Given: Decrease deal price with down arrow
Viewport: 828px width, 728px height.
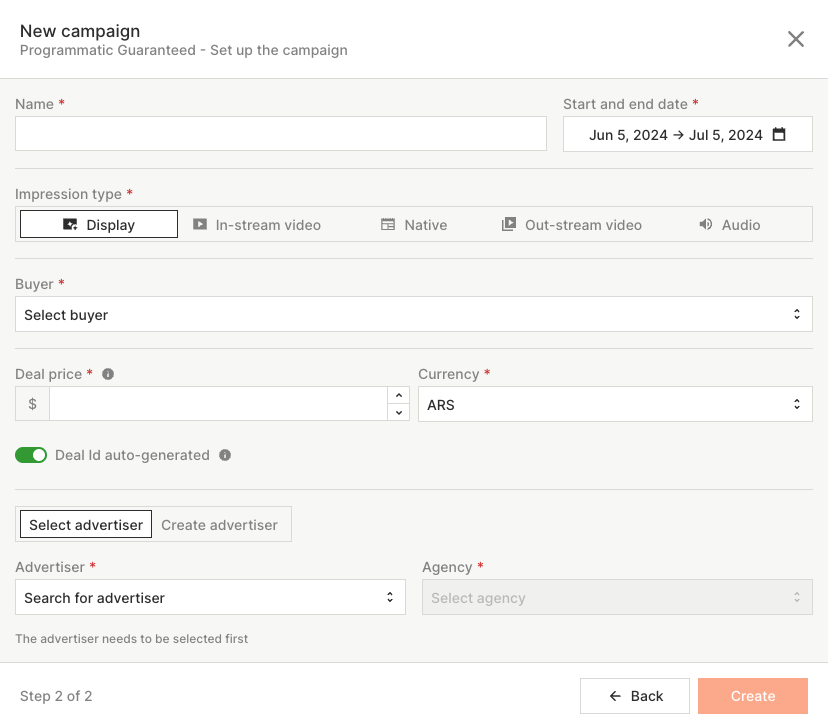Looking at the screenshot, I should [399, 412].
